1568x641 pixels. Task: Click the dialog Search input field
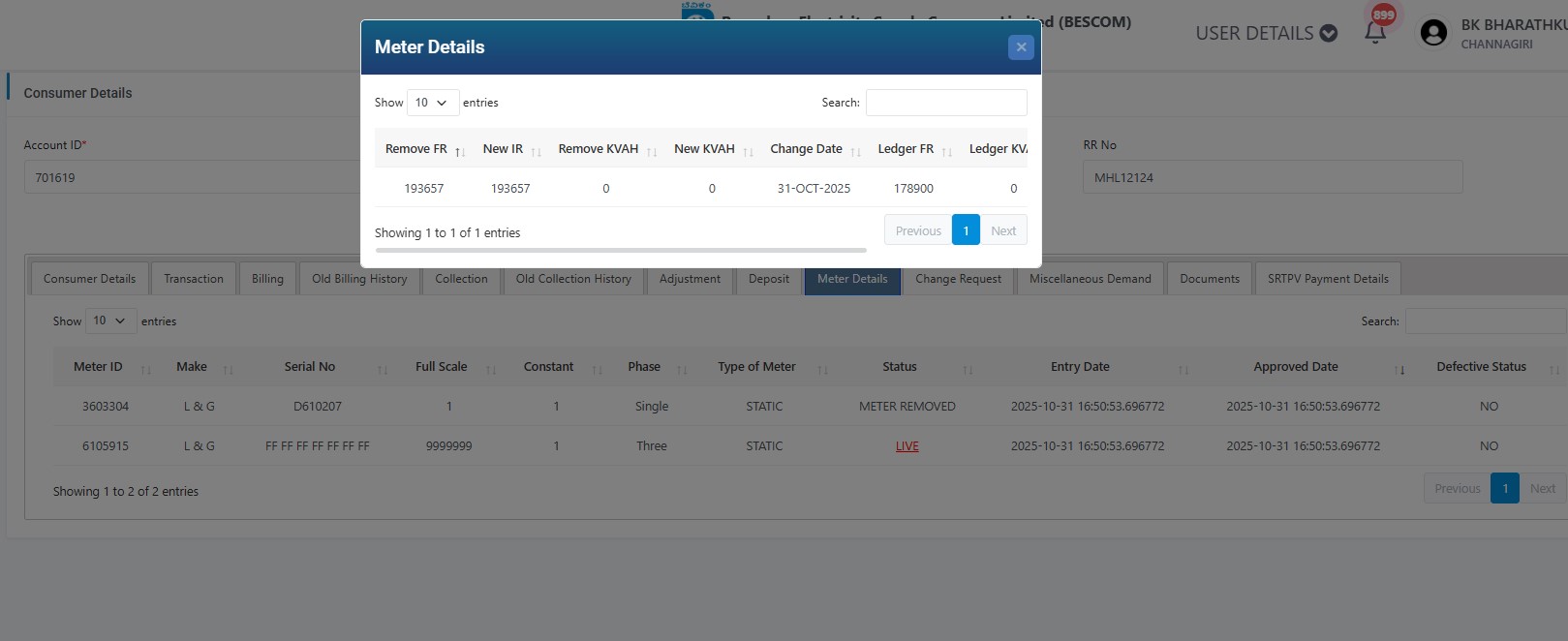click(x=946, y=103)
